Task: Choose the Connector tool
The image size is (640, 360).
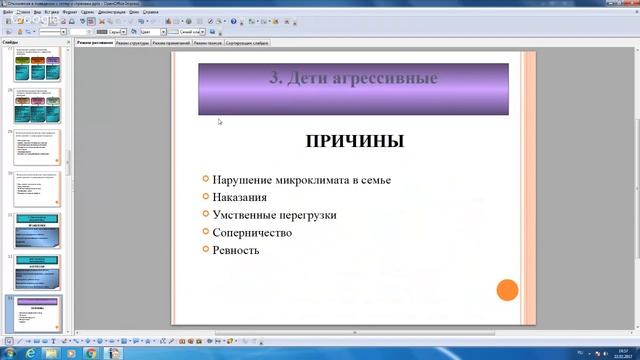Action: (76, 341)
